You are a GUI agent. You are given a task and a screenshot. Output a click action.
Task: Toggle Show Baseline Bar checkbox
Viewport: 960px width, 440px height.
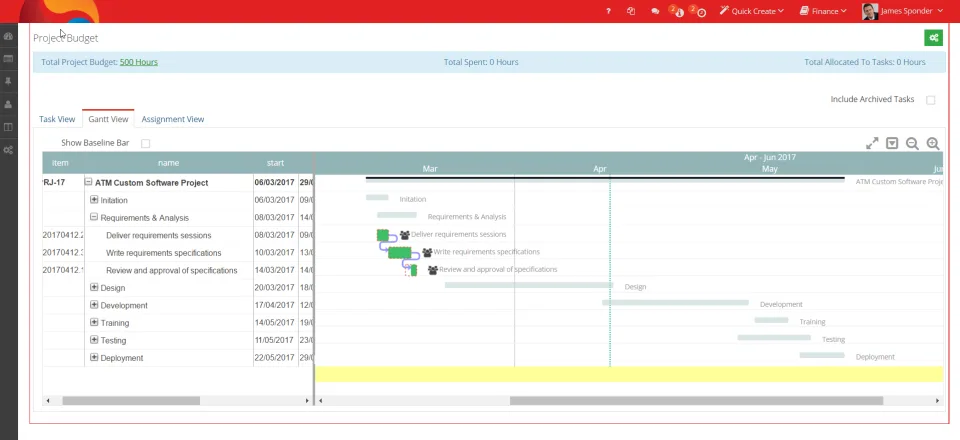[145, 143]
